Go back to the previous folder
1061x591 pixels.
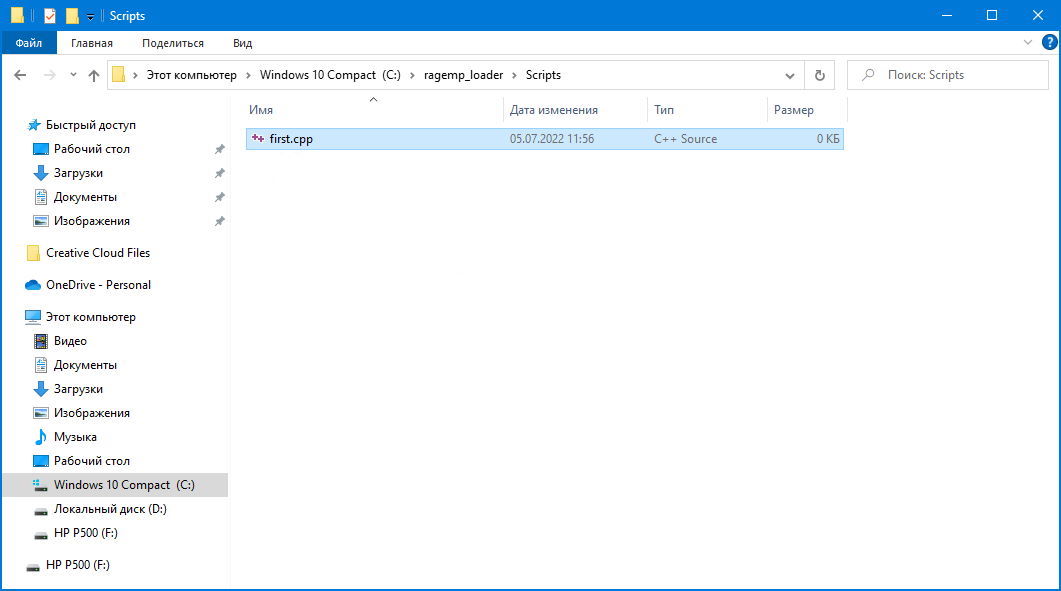click(20, 75)
